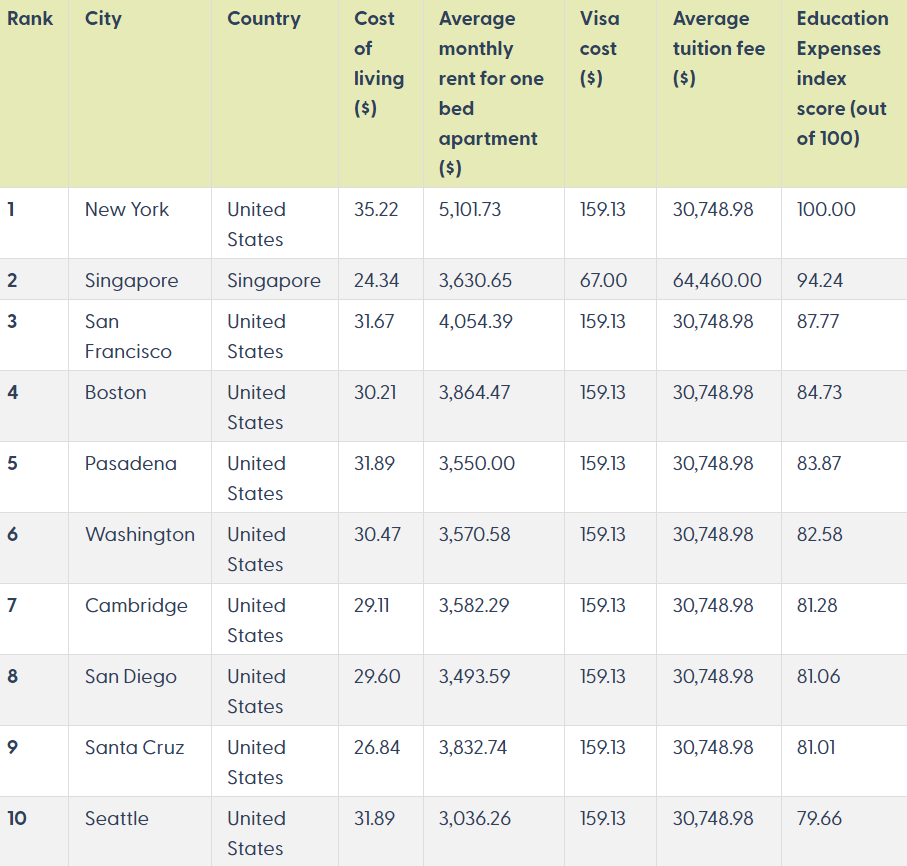Click Boston's cost of living 30.21
The height and width of the screenshot is (866, 907).
click(x=375, y=392)
